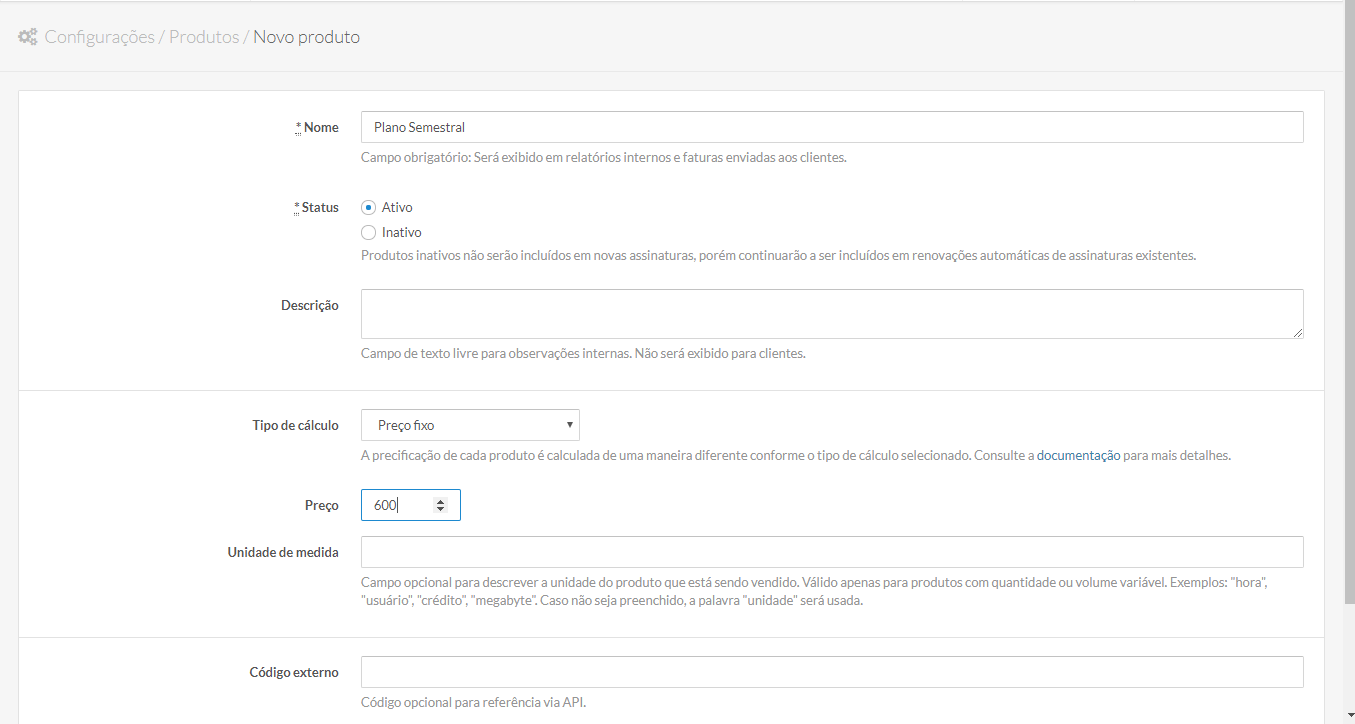Open the documentação link
The height and width of the screenshot is (724, 1355).
1078,455
